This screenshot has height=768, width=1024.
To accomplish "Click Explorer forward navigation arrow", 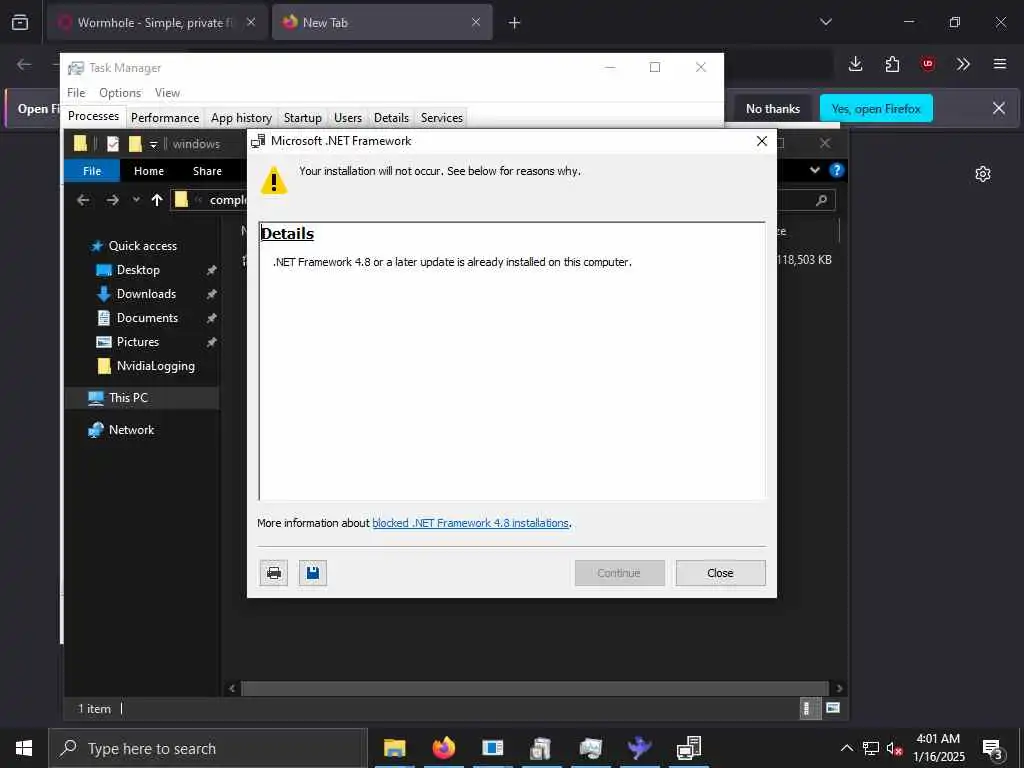I will tap(112, 200).
